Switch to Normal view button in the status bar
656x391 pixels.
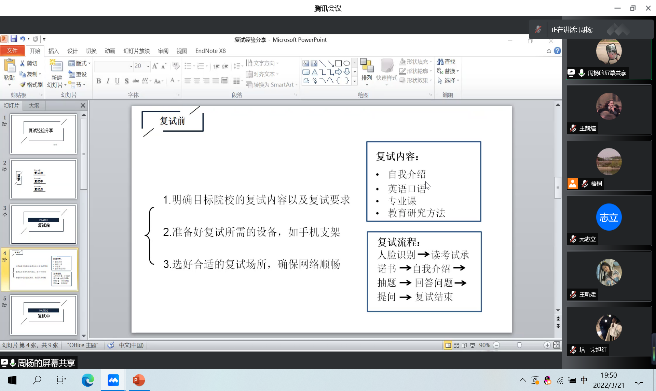click(448, 345)
